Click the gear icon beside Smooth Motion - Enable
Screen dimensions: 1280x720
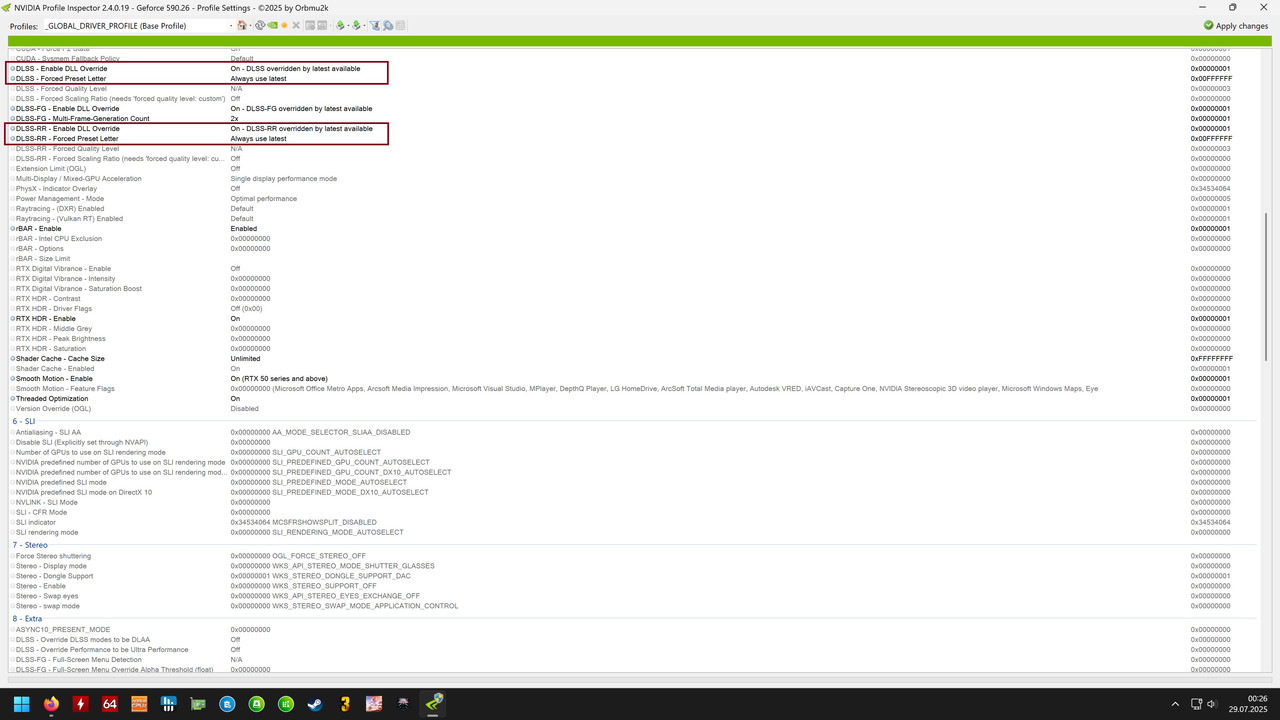pyautogui.click(x=13, y=379)
